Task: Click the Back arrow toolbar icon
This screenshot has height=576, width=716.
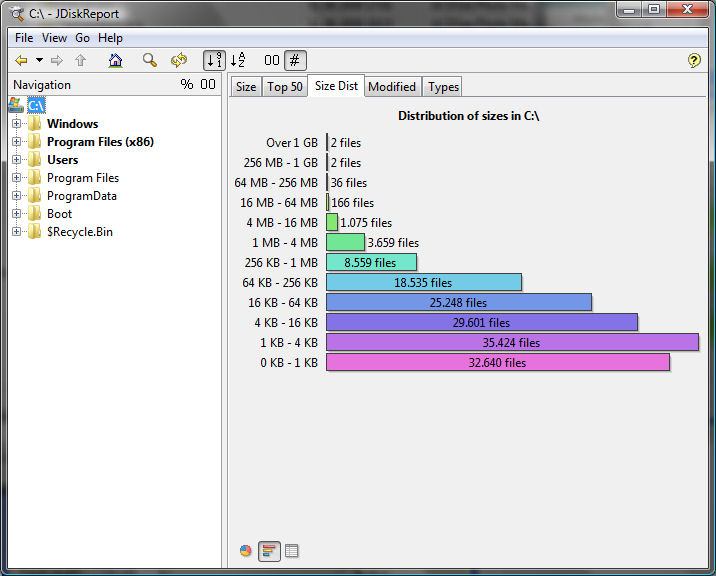Action: (21, 60)
